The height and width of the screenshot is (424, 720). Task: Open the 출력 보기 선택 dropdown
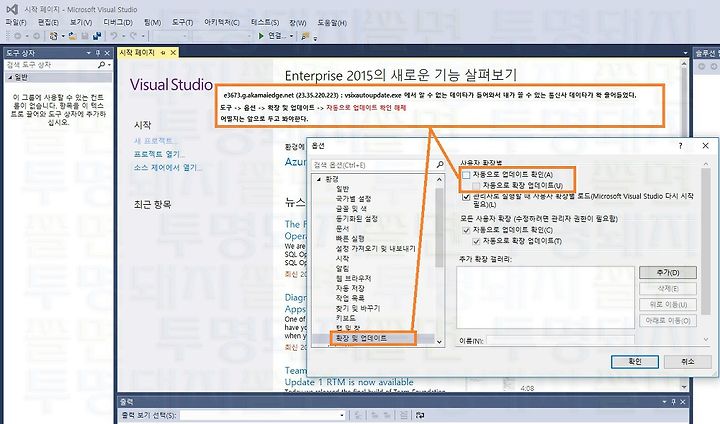[x=342, y=415]
